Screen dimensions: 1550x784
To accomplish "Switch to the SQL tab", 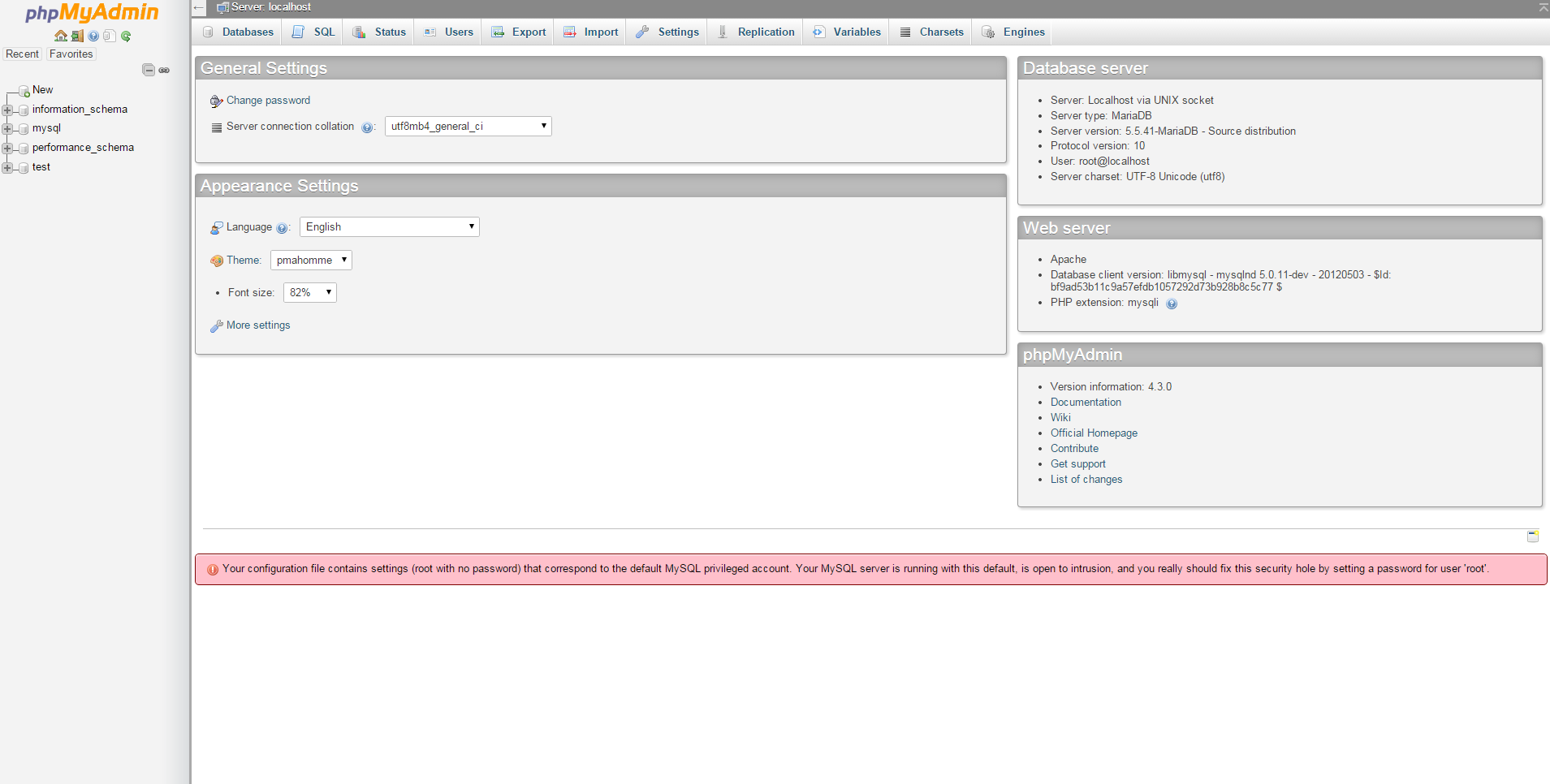I will click(x=313, y=32).
